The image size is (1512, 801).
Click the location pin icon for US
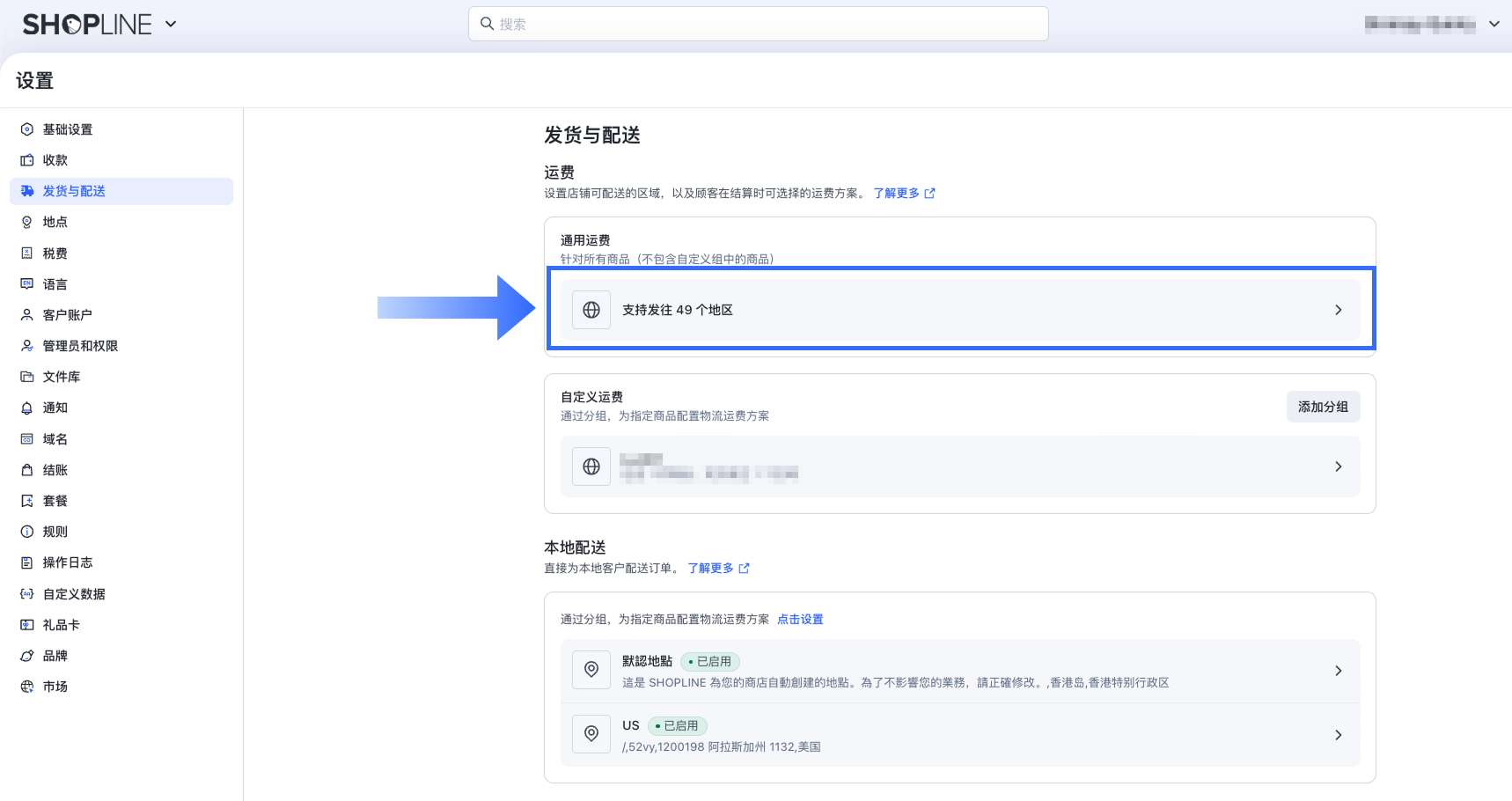591,734
